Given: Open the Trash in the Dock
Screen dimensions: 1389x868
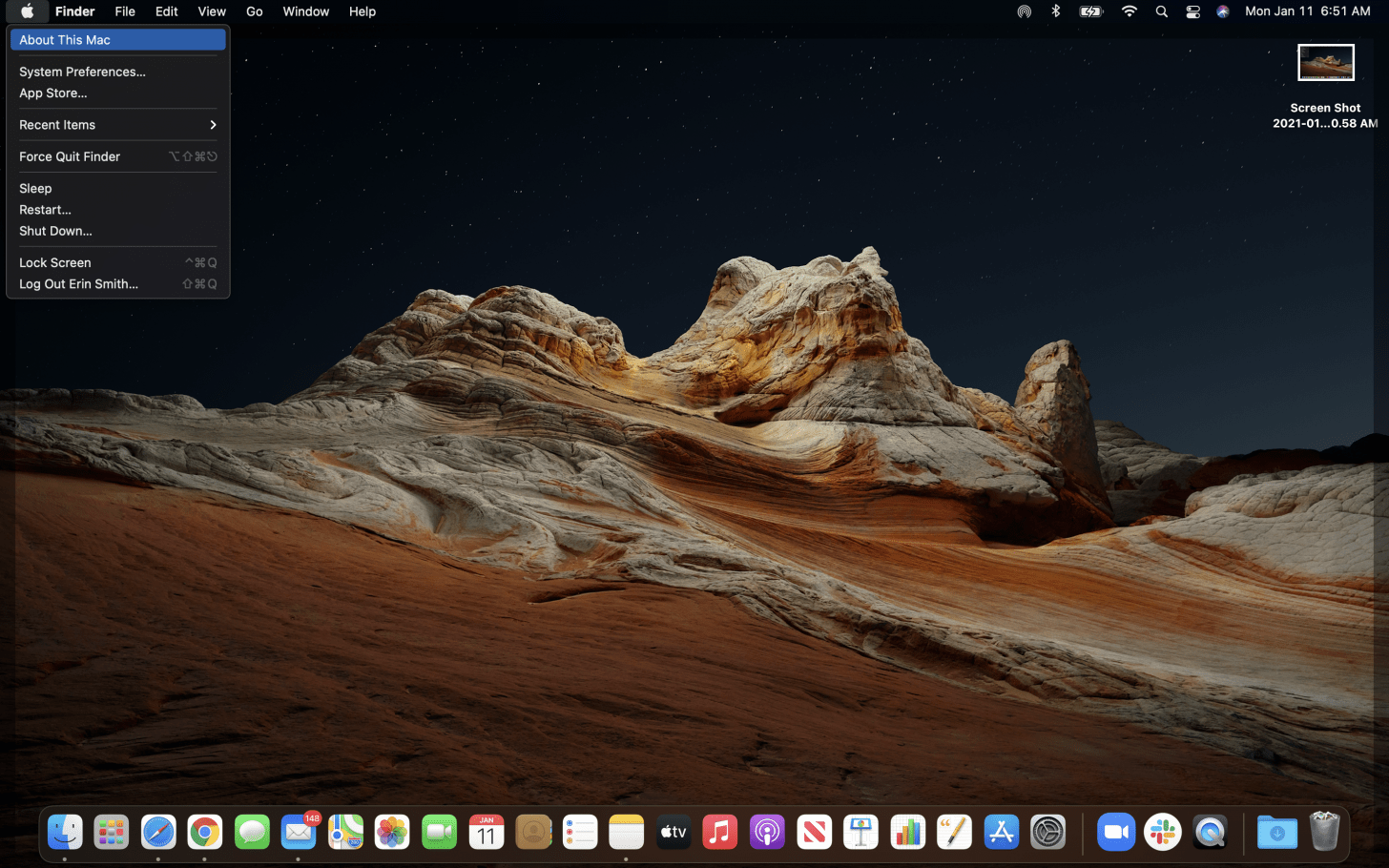Looking at the screenshot, I should [x=1324, y=832].
